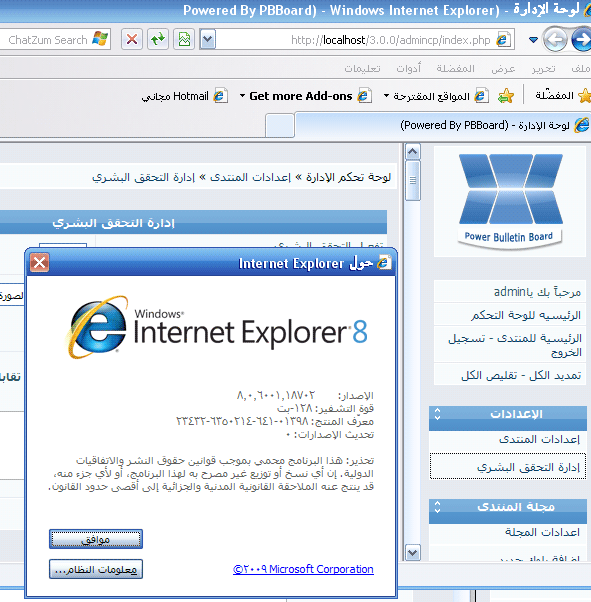Click اعدادات المجلة sidebar item
Image resolution: width=591 pixels, height=602 pixels.
coord(542,532)
